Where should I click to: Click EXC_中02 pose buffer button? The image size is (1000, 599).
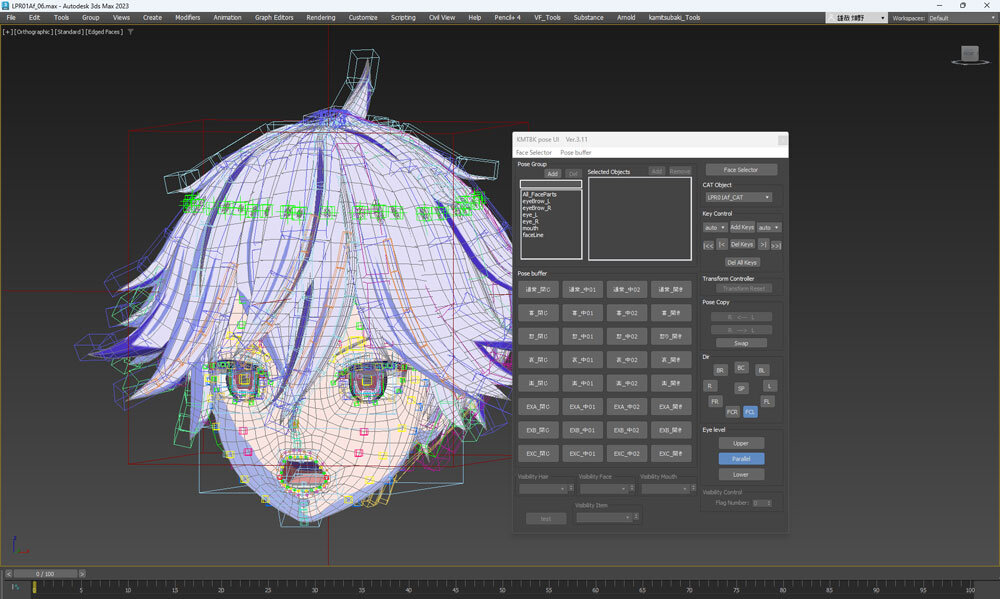click(x=627, y=454)
